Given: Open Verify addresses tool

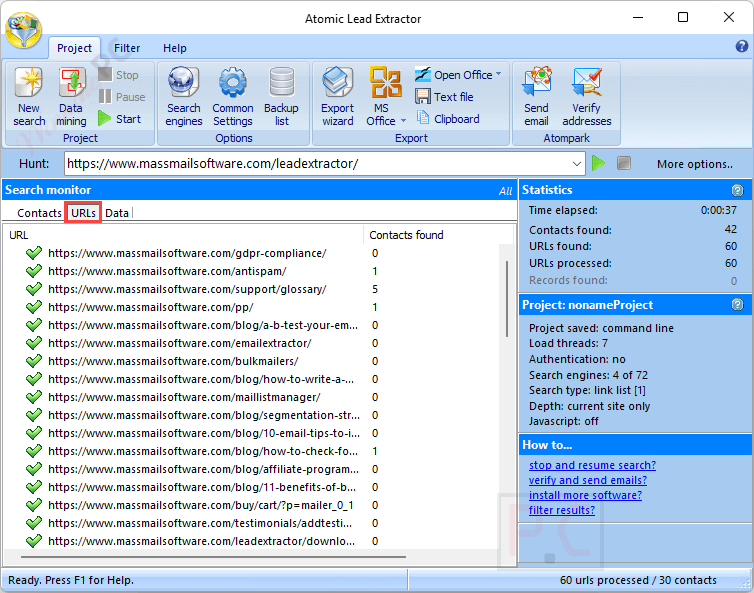Looking at the screenshot, I should (x=587, y=97).
